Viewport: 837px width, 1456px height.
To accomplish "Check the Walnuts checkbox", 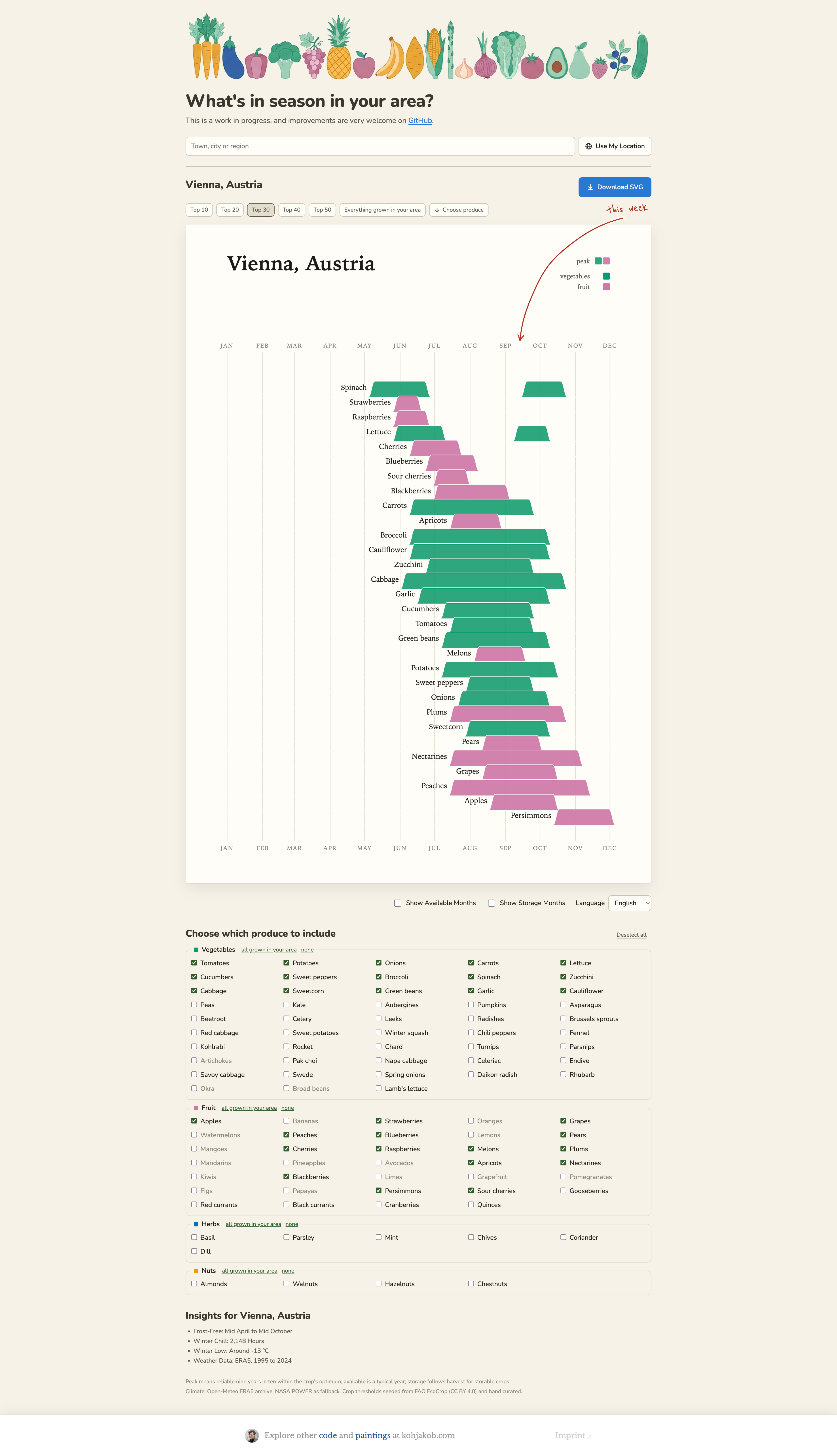I will click(x=286, y=1284).
